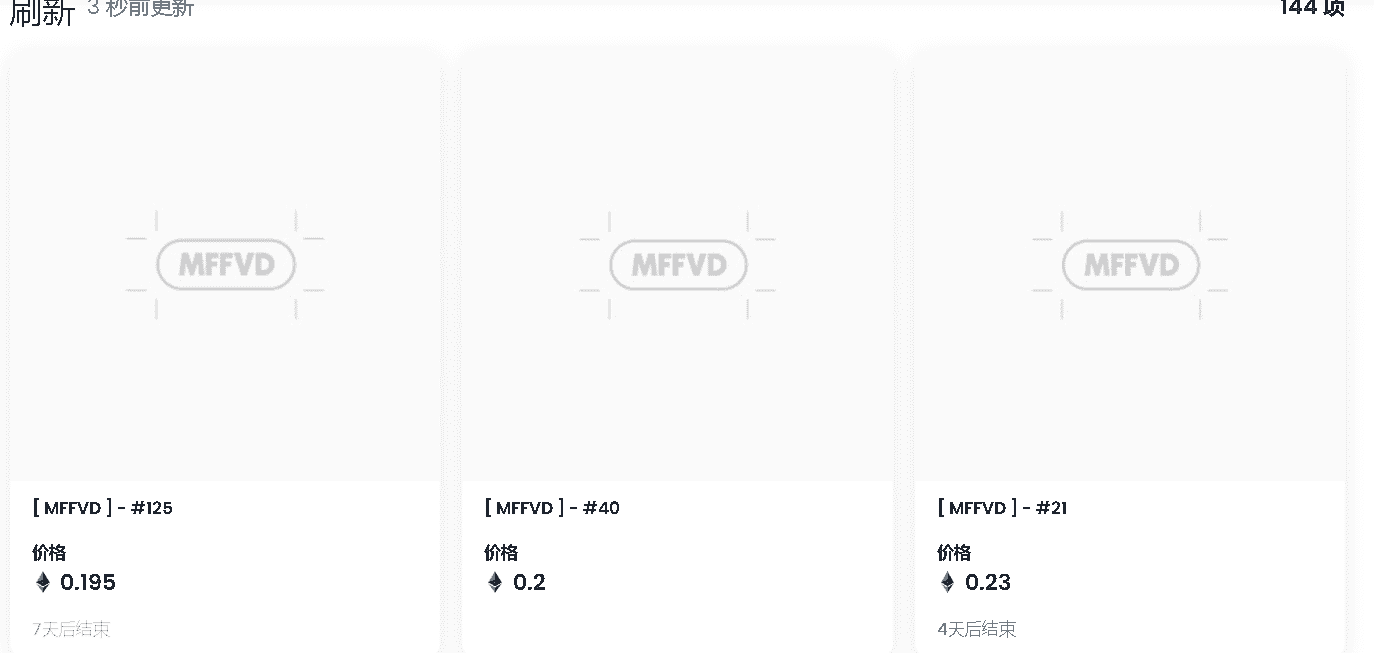
Task: Click the Ethereum icon next to 0.195
Action: (41, 583)
